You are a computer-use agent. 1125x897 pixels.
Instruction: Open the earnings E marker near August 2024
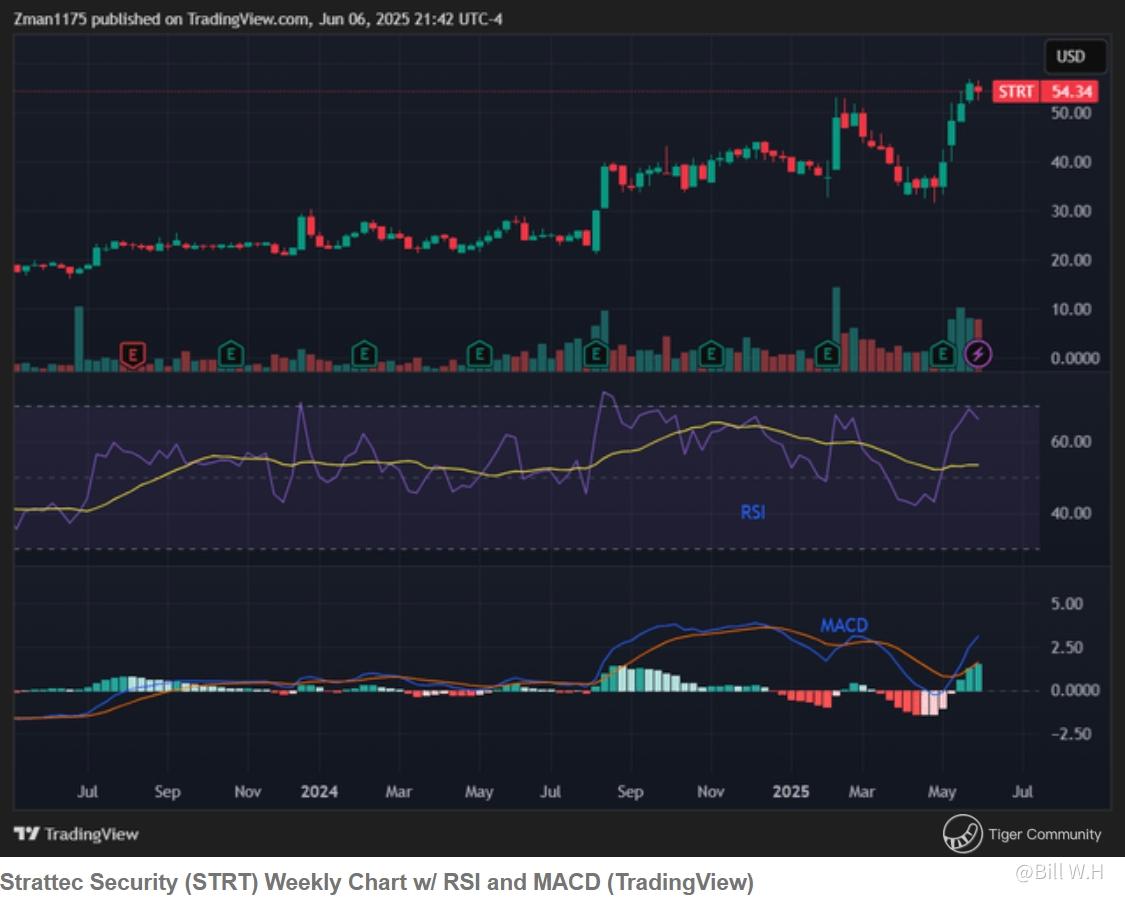(x=596, y=354)
